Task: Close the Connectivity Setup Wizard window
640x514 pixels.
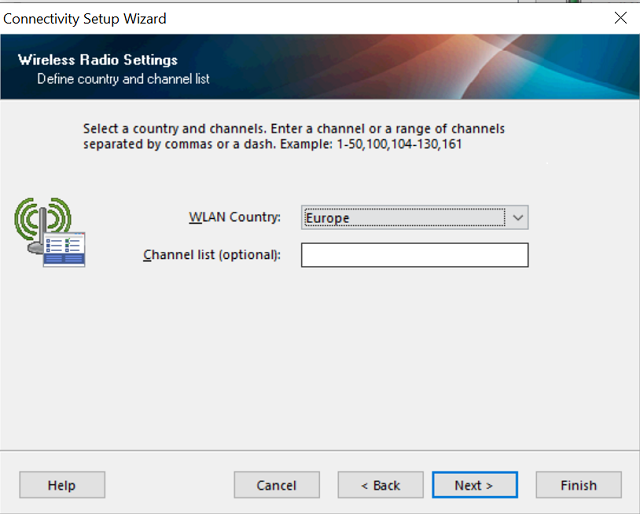Action: [619, 18]
